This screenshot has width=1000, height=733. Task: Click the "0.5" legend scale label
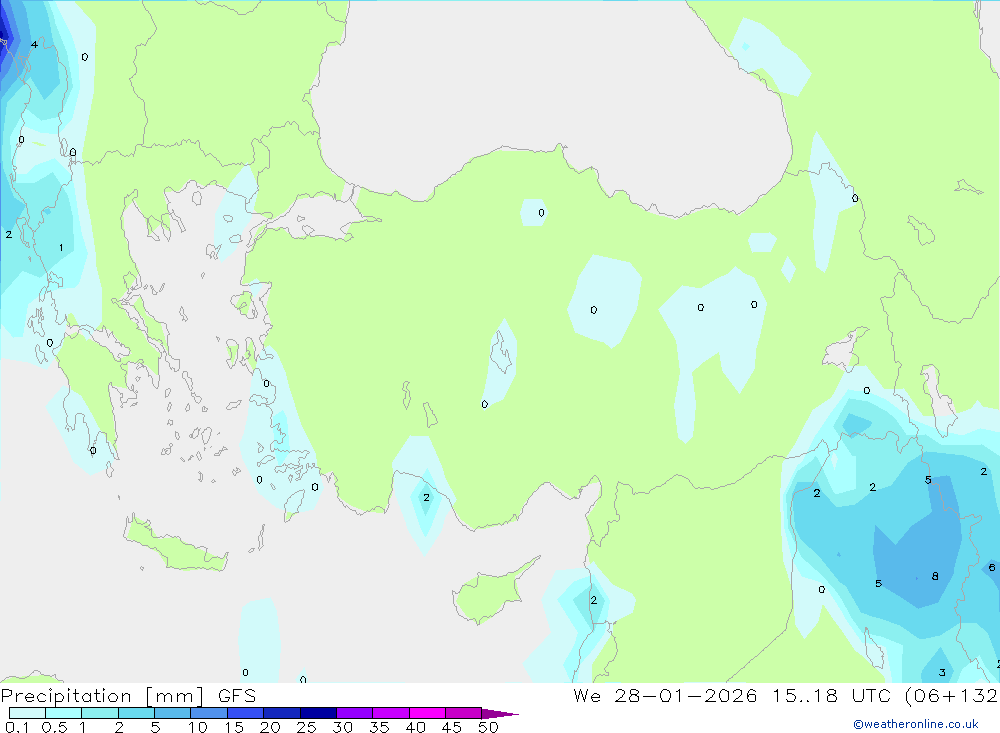(x=54, y=727)
